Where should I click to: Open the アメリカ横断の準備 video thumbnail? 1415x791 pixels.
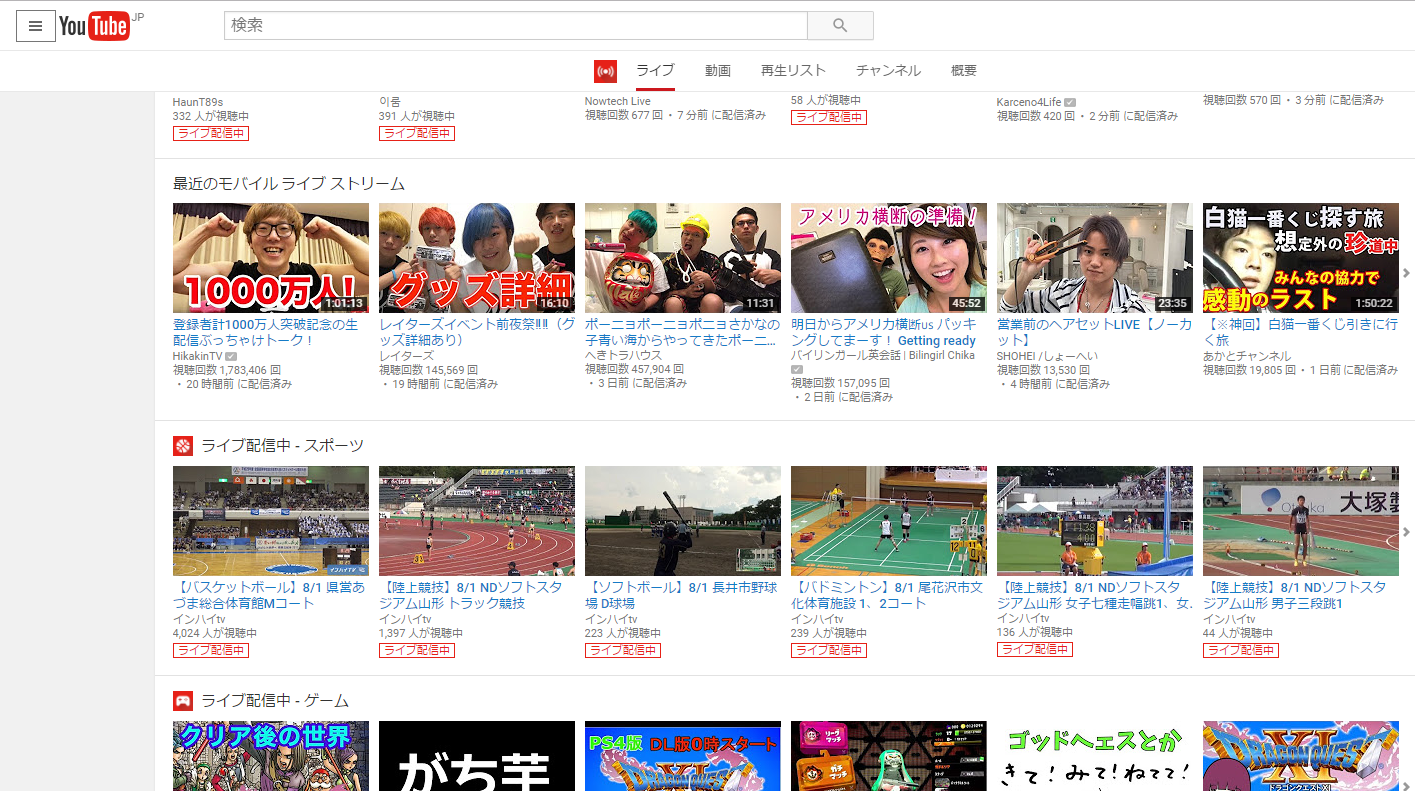tap(889, 258)
